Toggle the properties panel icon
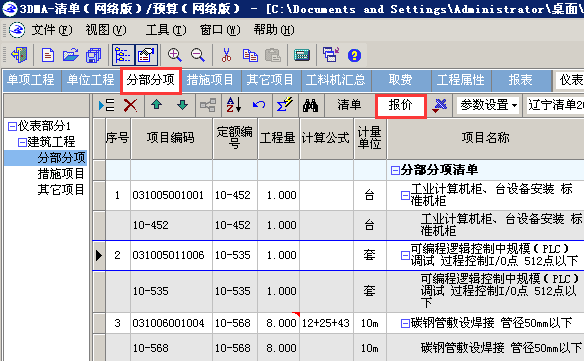Viewport: 584px width, 361px height. pos(146,55)
